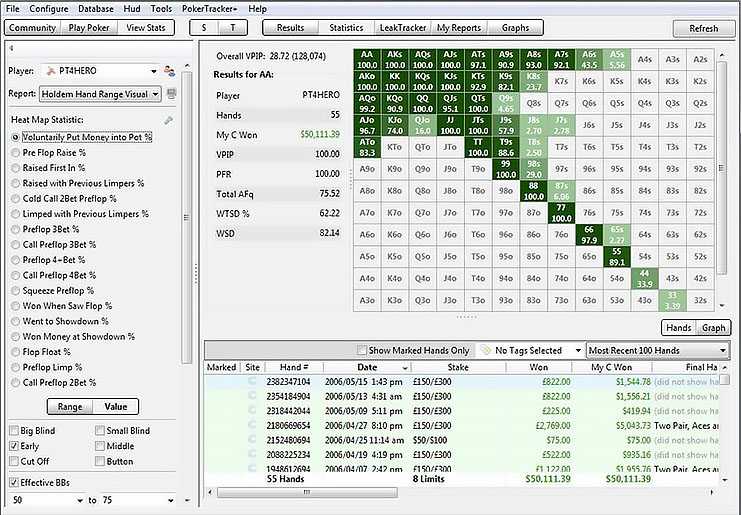Open the File menu
This screenshot has width=741, height=515.
[x=13, y=9]
